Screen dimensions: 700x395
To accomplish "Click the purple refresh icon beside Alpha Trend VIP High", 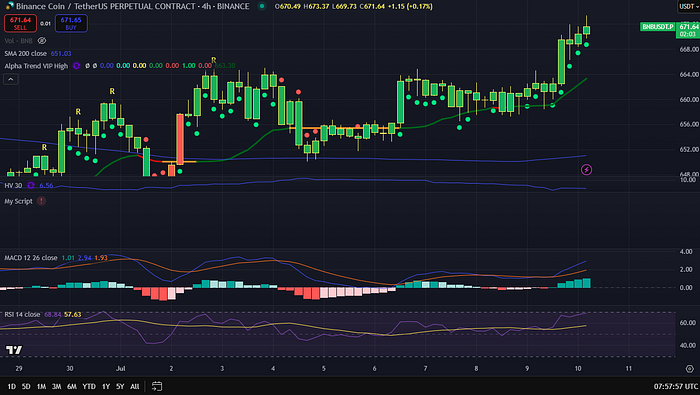I will pos(76,66).
